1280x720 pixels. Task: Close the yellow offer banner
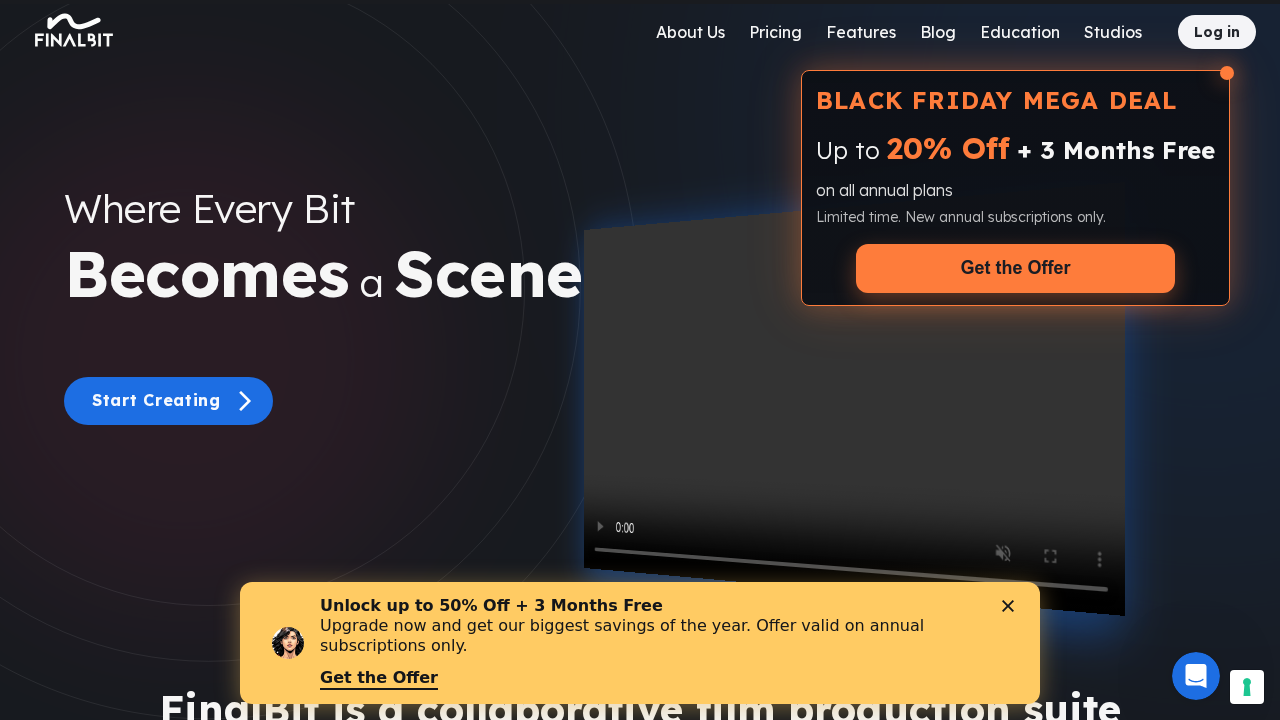[x=1008, y=606]
